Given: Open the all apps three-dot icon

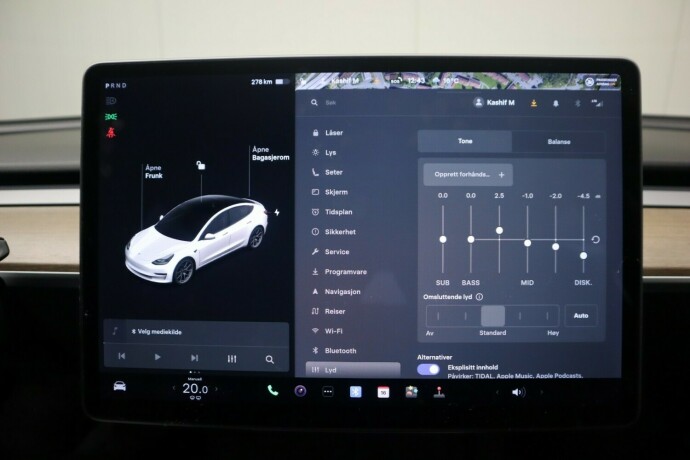Looking at the screenshot, I should (328, 391).
